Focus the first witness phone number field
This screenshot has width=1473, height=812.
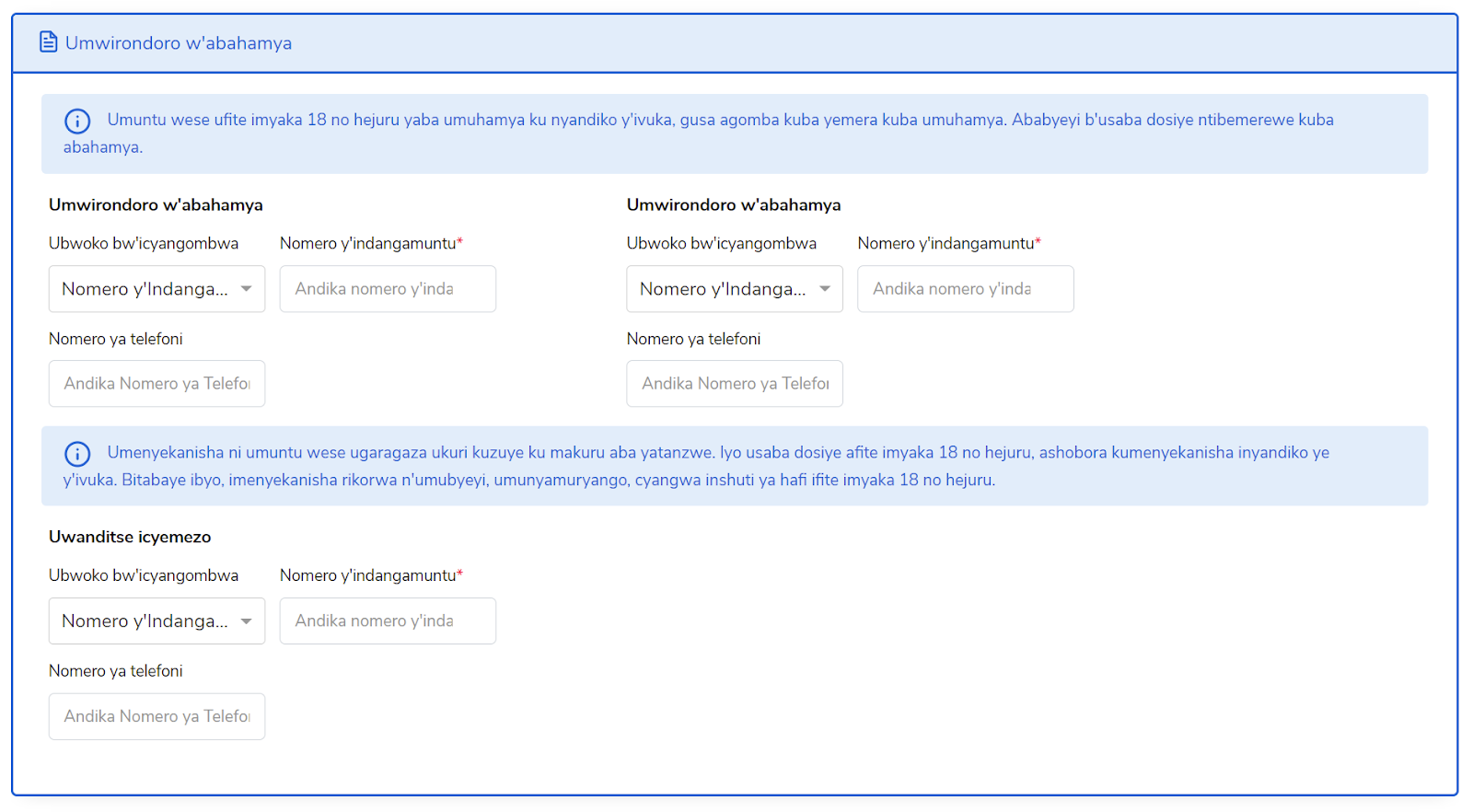[157, 384]
